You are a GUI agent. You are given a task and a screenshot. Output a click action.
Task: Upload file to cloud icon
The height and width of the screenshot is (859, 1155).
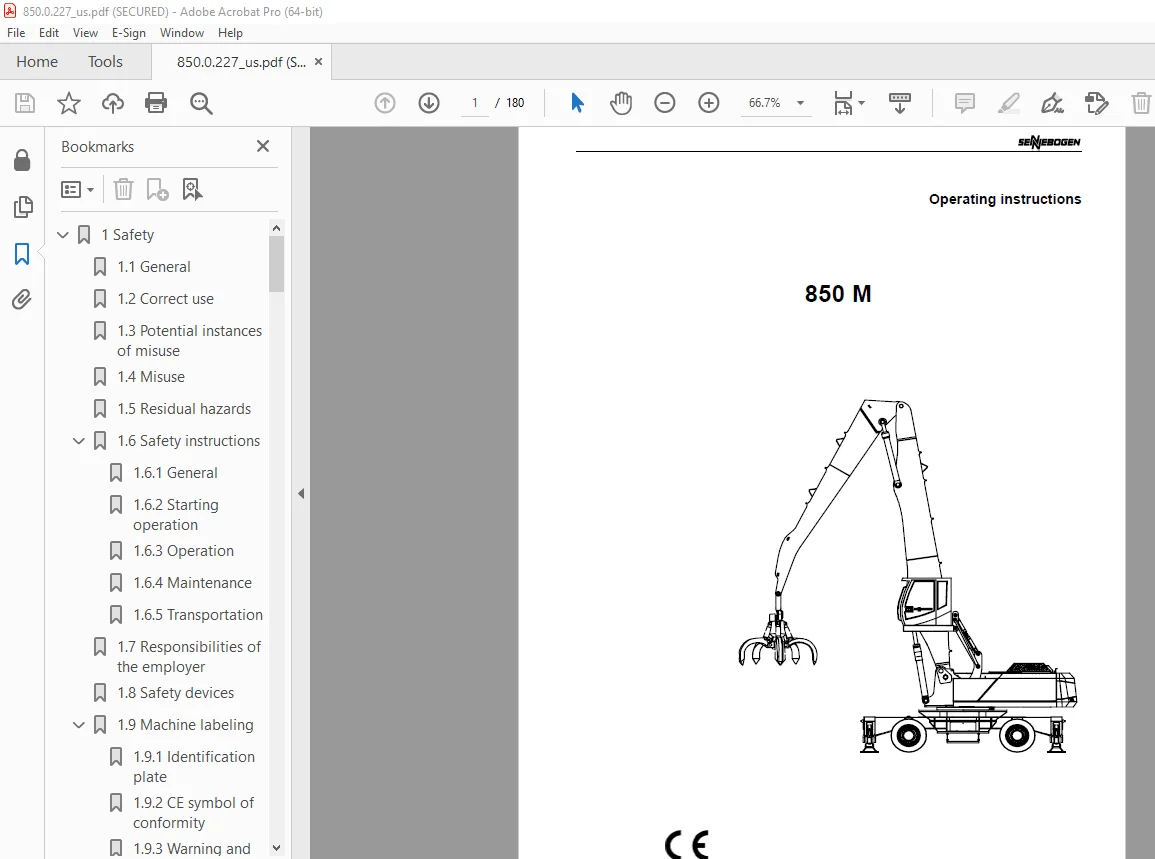click(113, 103)
